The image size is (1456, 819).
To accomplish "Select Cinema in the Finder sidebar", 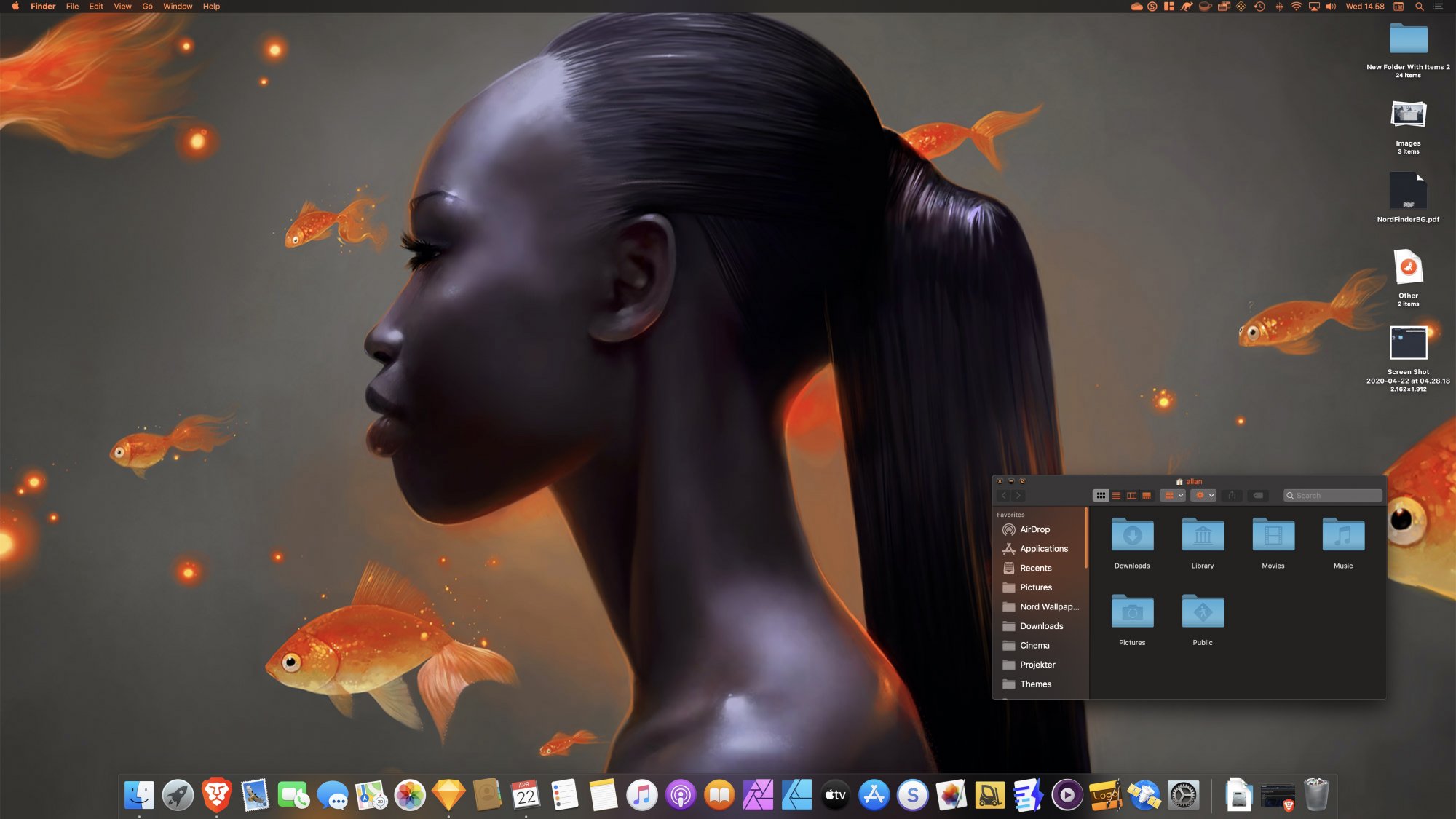I will [x=1041, y=646].
